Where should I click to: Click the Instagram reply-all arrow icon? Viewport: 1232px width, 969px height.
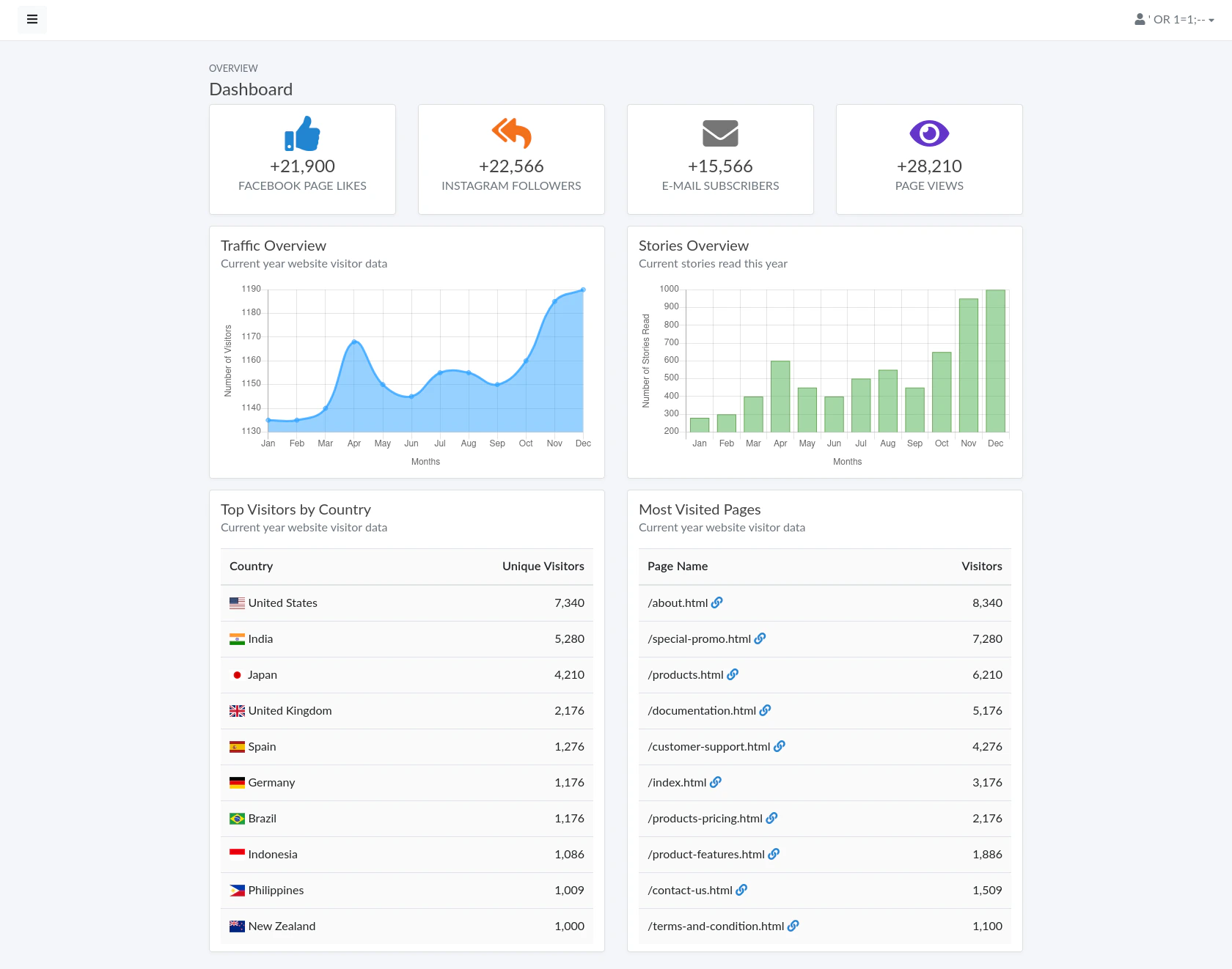coord(511,133)
